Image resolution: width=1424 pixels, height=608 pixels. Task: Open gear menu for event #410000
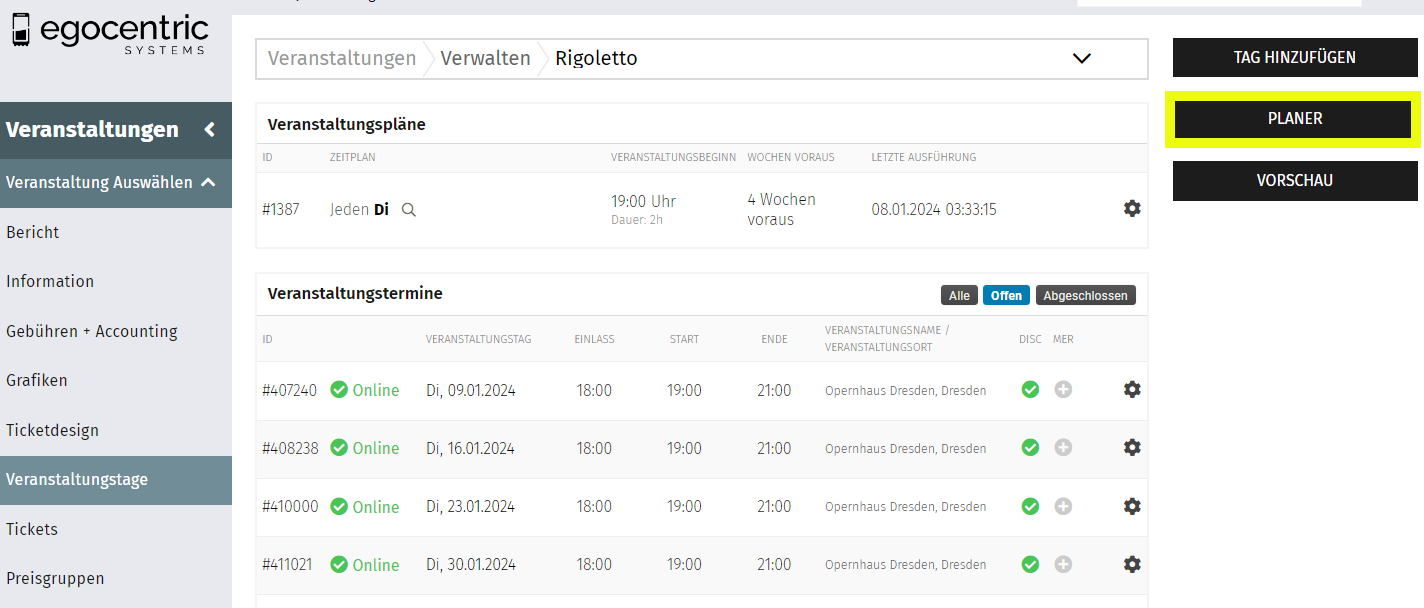point(1131,506)
